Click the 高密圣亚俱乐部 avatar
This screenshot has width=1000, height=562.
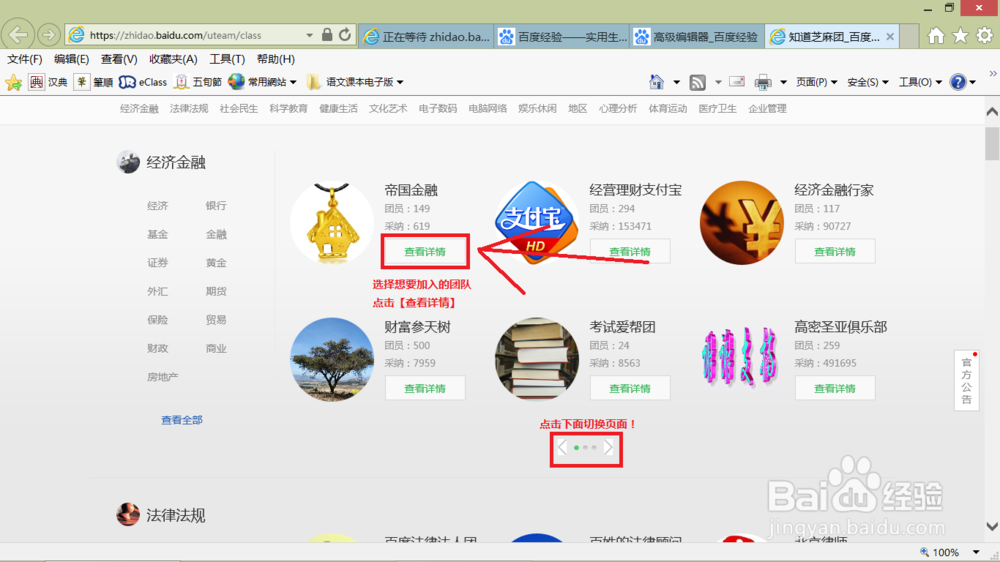pos(741,359)
